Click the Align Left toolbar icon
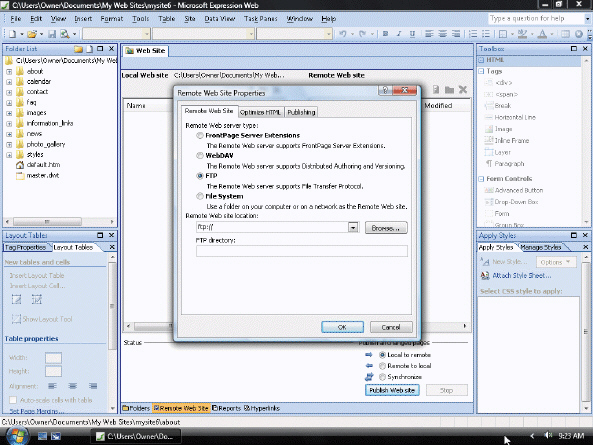593x445 pixels. tap(429, 34)
